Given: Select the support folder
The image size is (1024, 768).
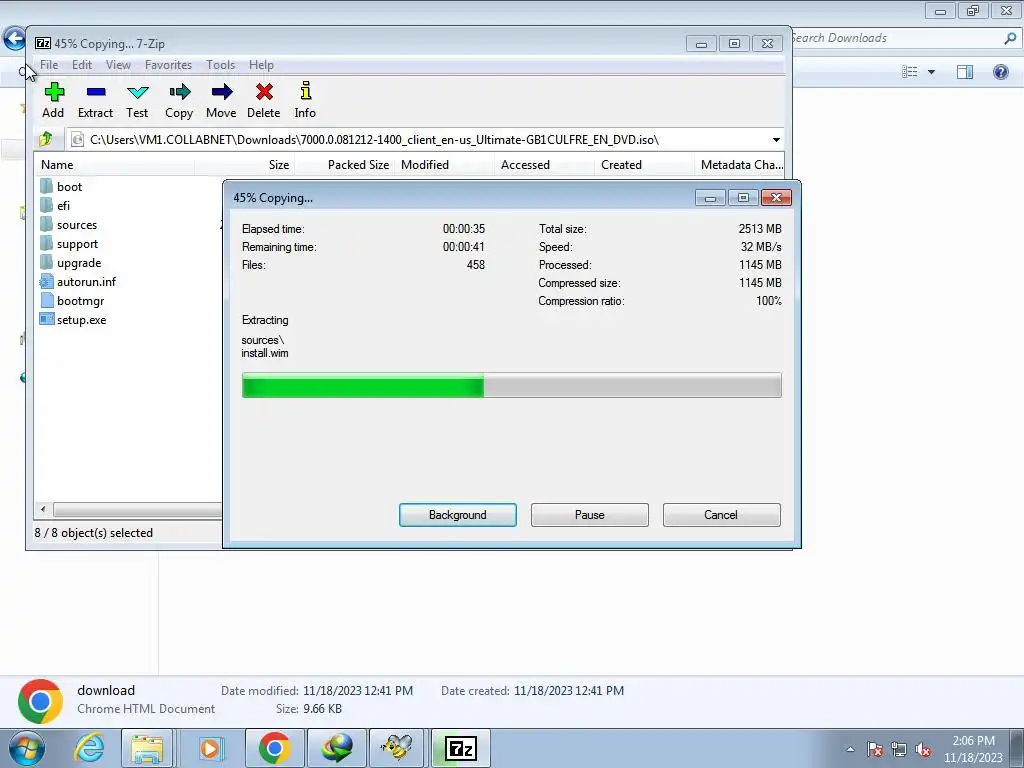Looking at the screenshot, I should (69, 244).
